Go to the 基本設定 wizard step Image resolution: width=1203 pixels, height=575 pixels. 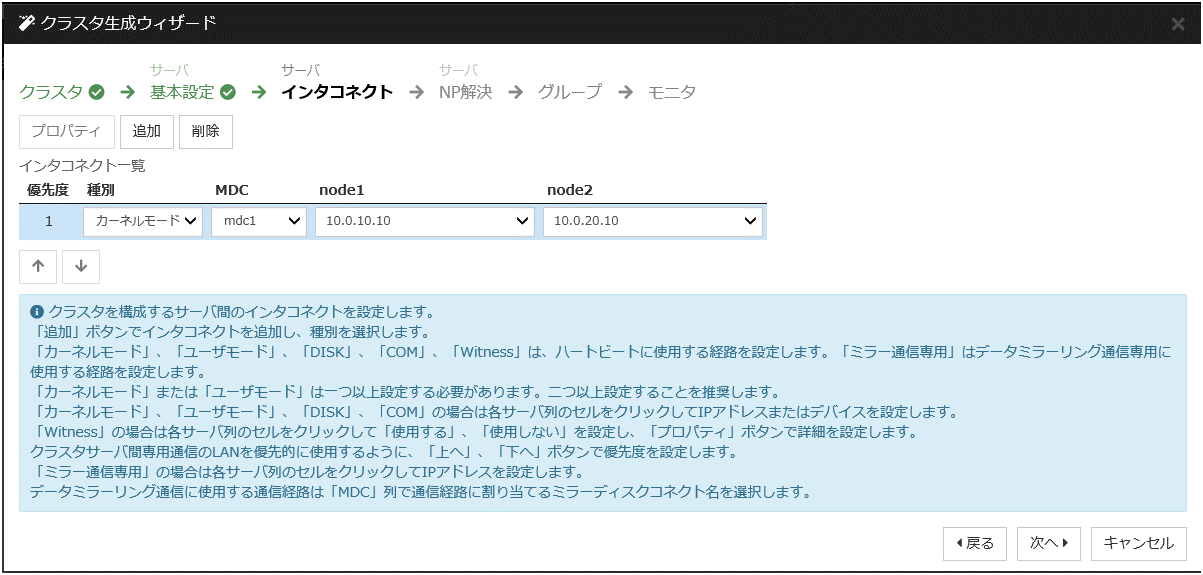(x=182, y=92)
